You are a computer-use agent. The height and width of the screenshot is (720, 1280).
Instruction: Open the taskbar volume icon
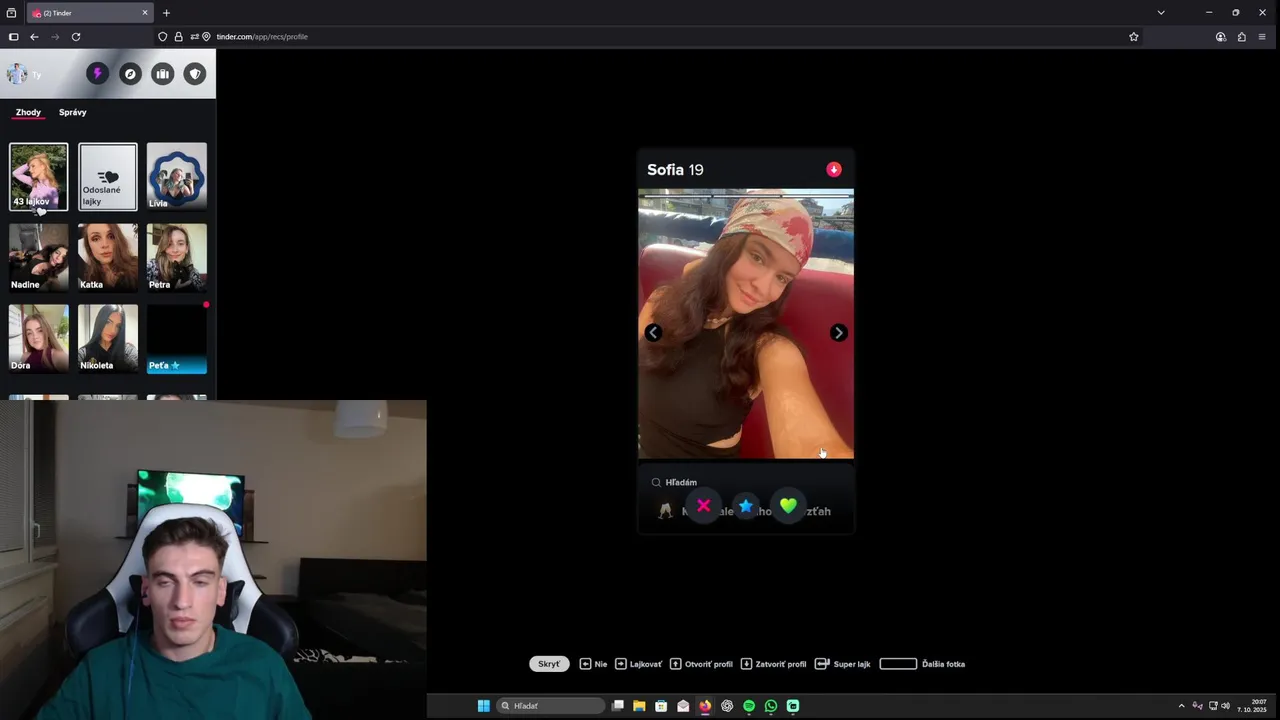click(x=1225, y=706)
